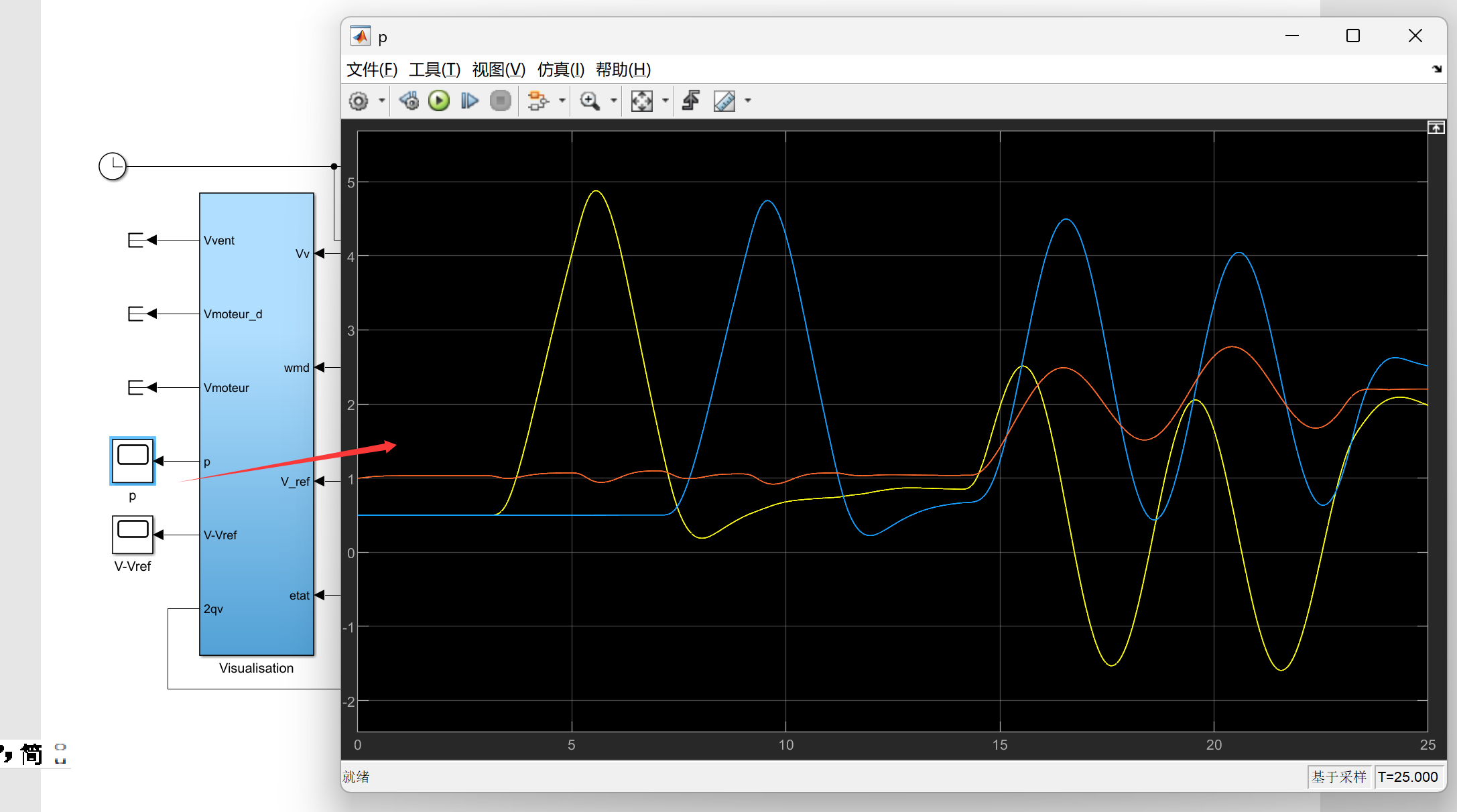The height and width of the screenshot is (812, 1457).
Task: Expand the scale axes dropdown arrow
Action: 666,101
